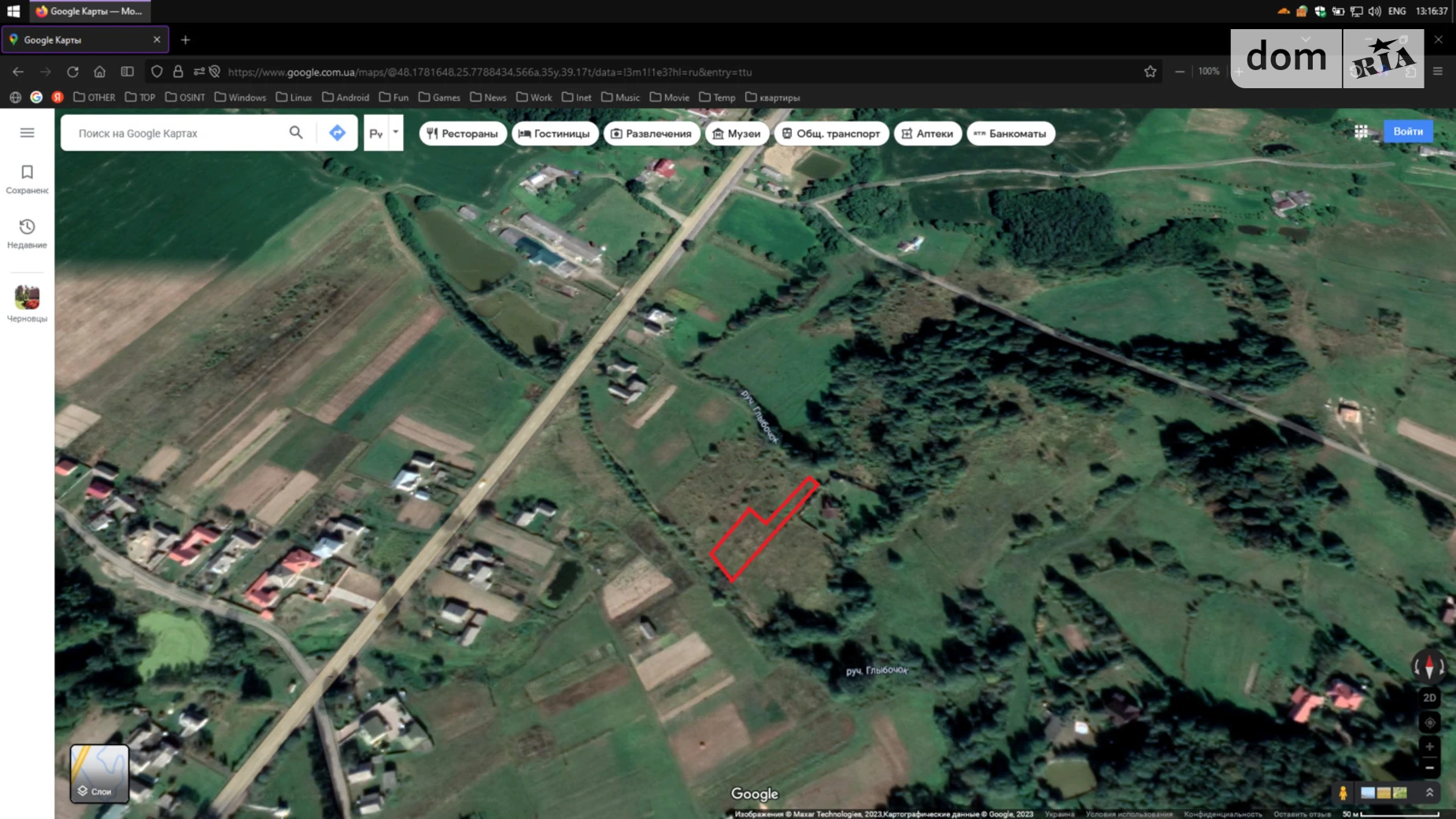This screenshot has width=1456, height=819.
Task: Click the search magnifier icon
Action: click(296, 133)
